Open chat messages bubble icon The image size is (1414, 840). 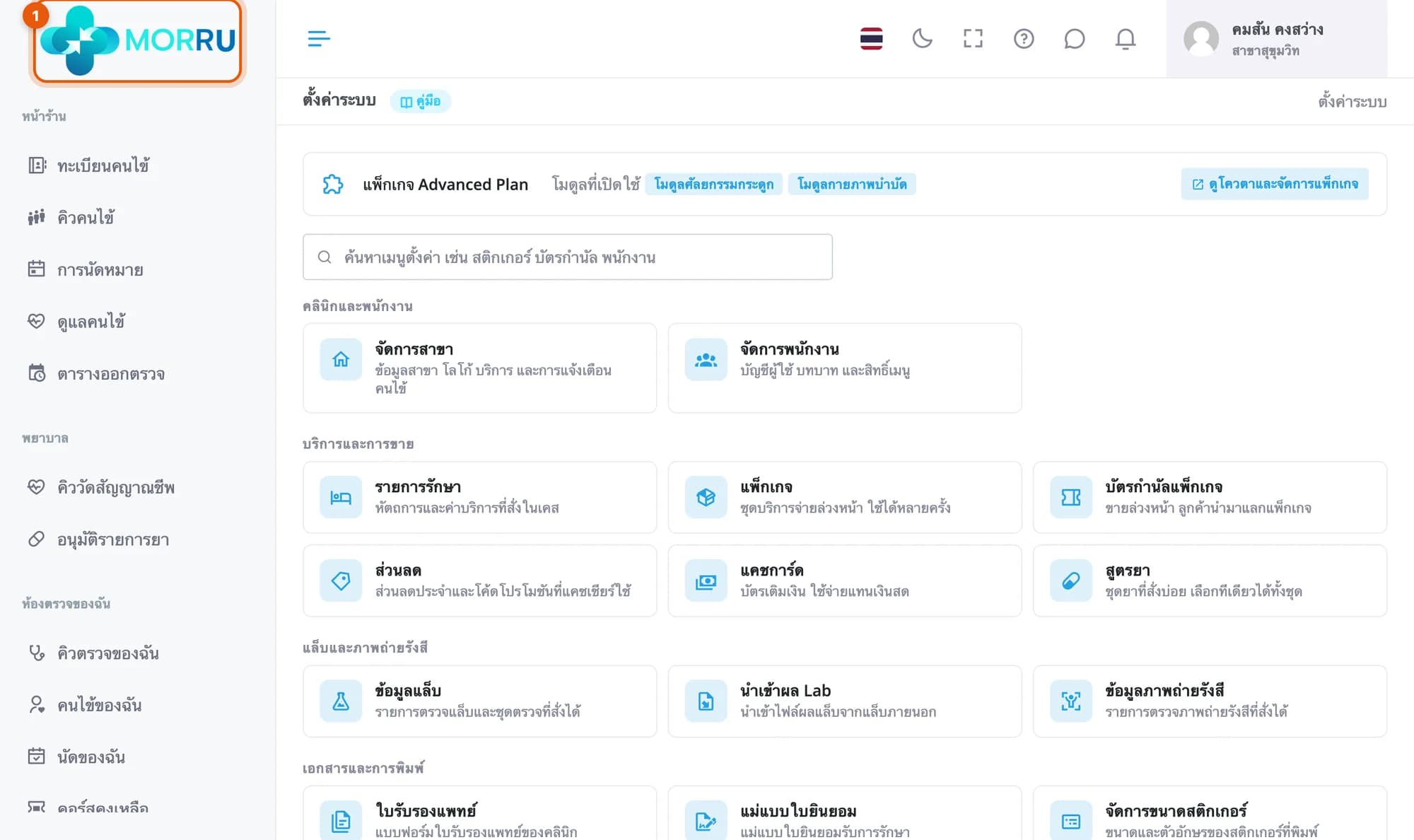[1075, 39]
